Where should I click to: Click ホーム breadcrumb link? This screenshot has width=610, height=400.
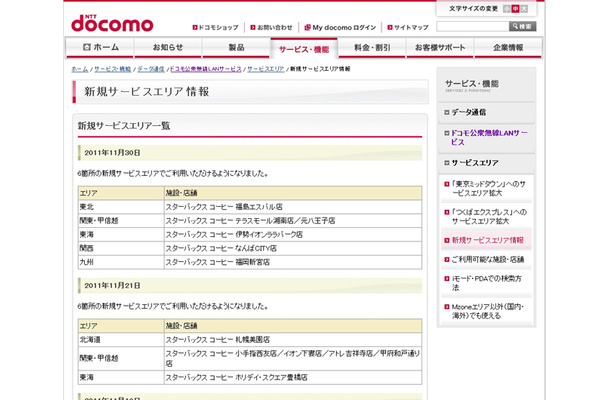point(79,69)
